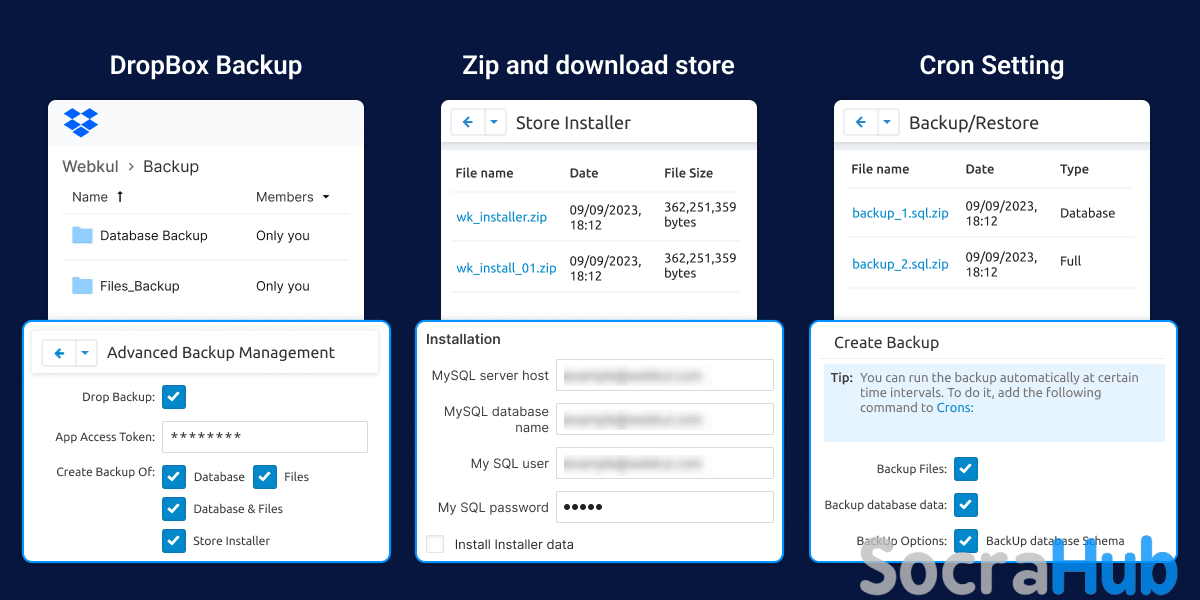Follow the Crons link in tip
Viewport: 1200px width, 600px height.
(x=954, y=407)
